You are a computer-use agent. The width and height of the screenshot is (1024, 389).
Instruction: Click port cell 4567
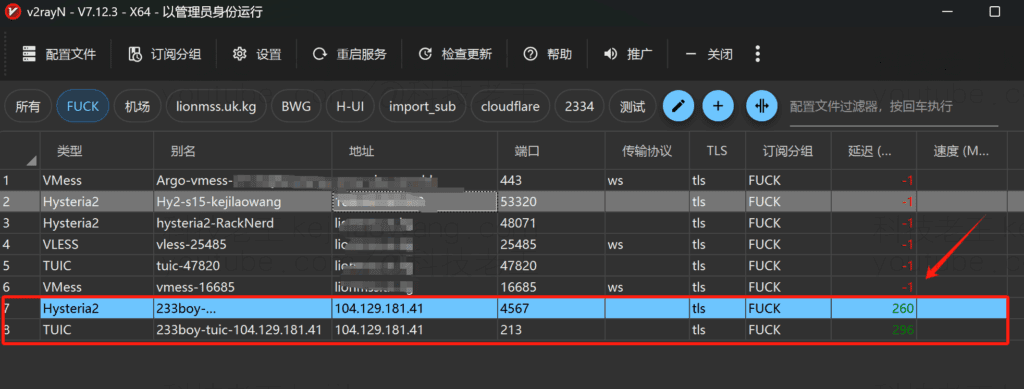551,308
